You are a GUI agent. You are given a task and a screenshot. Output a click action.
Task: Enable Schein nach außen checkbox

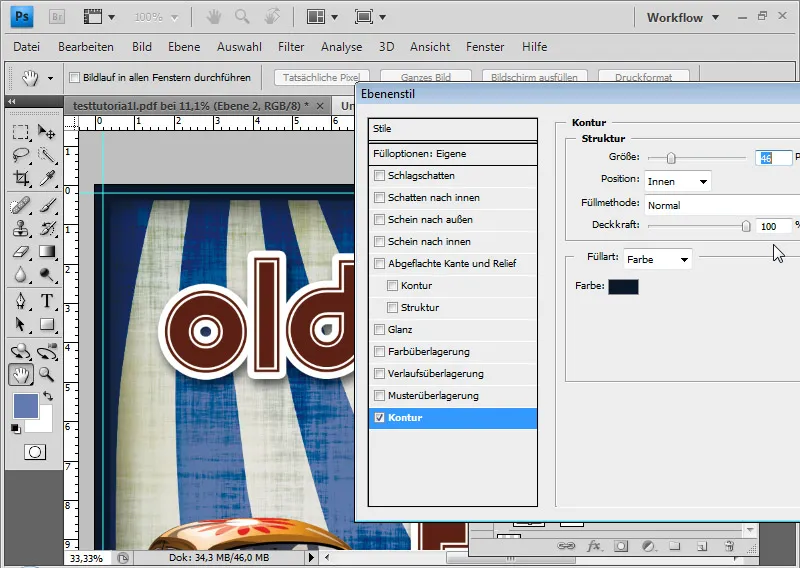click(379, 219)
